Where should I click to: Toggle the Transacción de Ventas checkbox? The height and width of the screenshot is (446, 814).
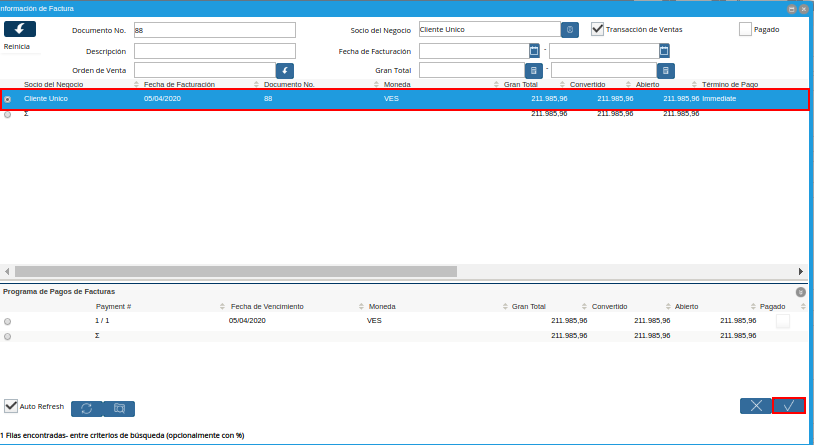pyautogui.click(x=597, y=29)
